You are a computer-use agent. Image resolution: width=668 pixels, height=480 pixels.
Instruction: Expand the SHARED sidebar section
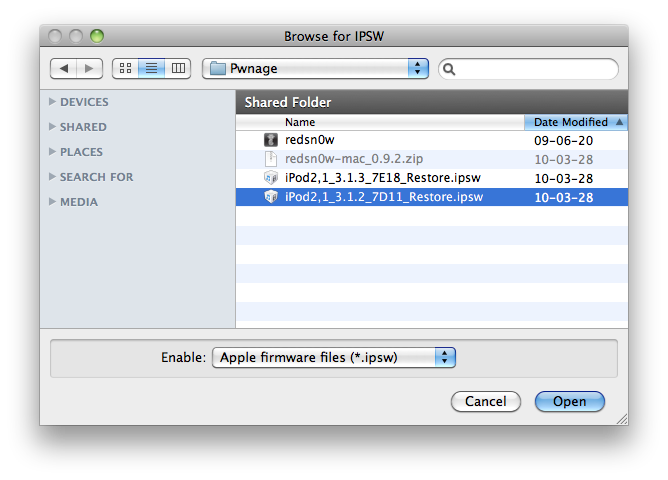[x=53, y=127]
